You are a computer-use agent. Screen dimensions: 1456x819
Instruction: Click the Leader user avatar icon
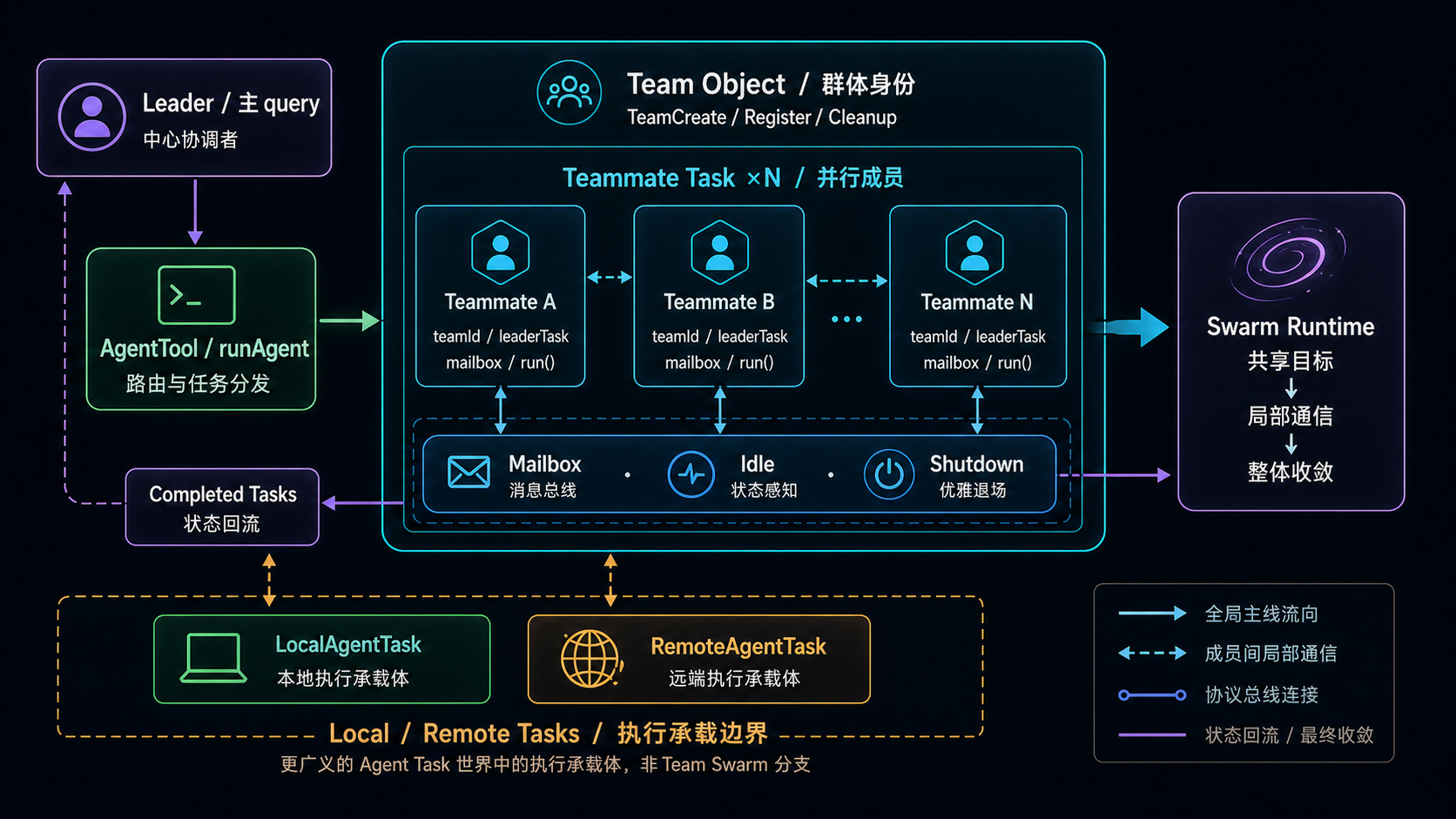pyautogui.click(x=92, y=117)
